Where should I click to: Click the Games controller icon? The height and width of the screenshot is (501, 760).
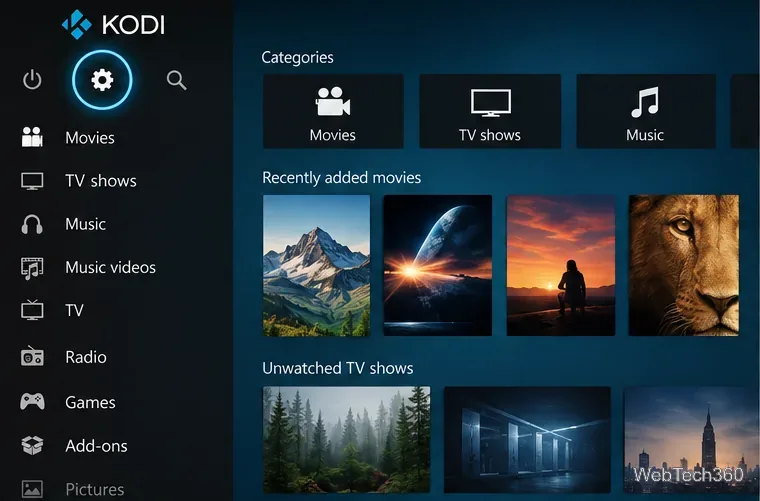32,402
